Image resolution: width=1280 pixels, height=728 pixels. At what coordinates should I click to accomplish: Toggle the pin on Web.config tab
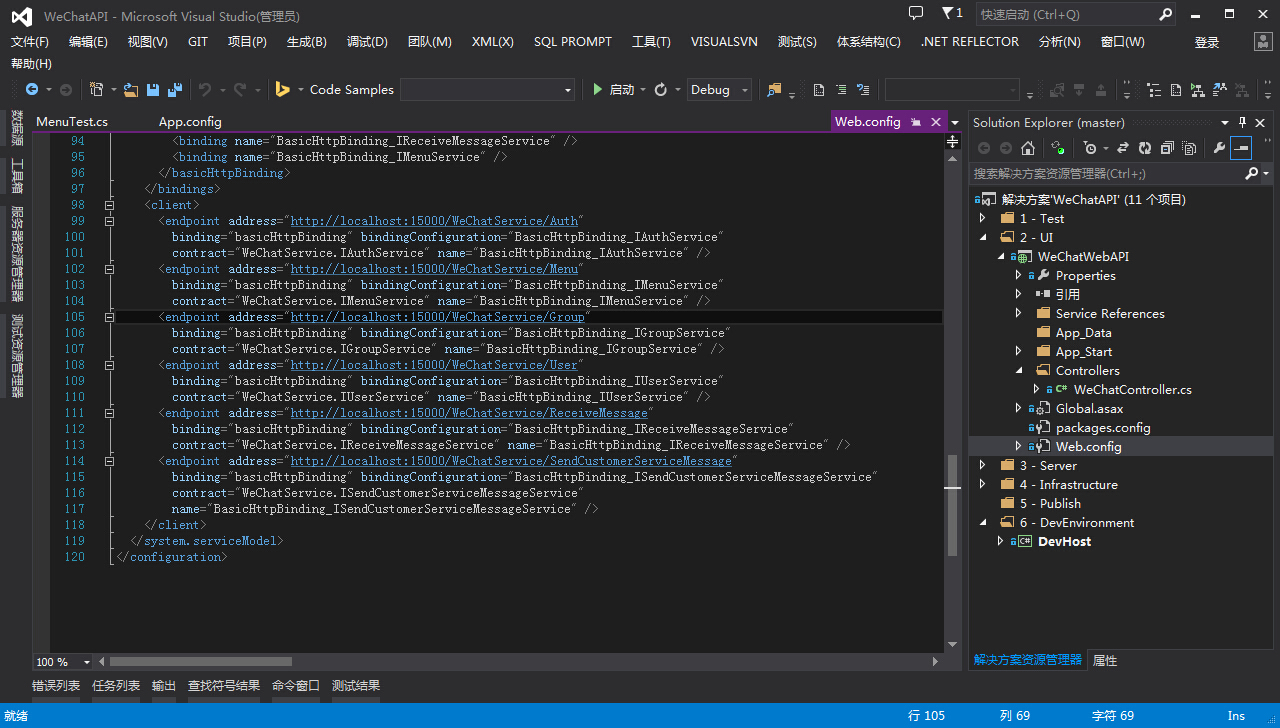click(915, 122)
